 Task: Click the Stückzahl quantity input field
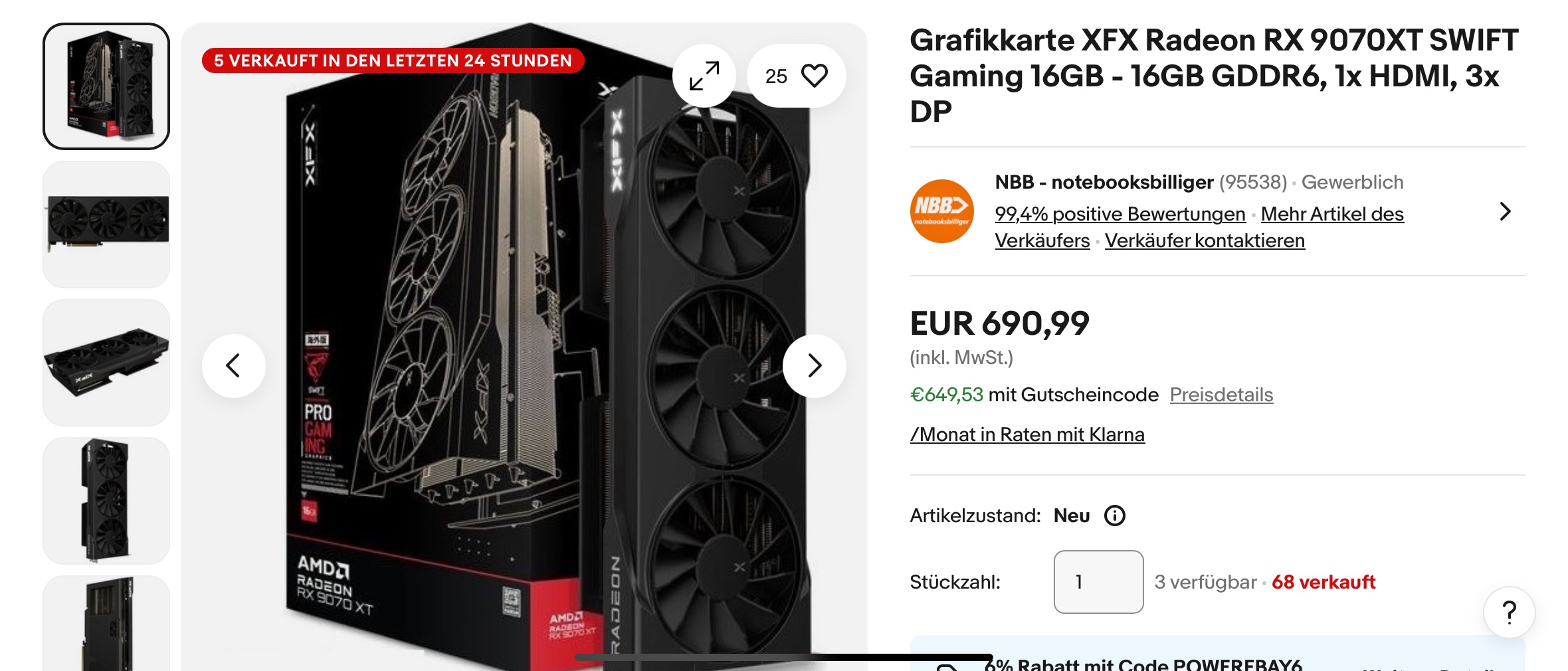click(1098, 582)
